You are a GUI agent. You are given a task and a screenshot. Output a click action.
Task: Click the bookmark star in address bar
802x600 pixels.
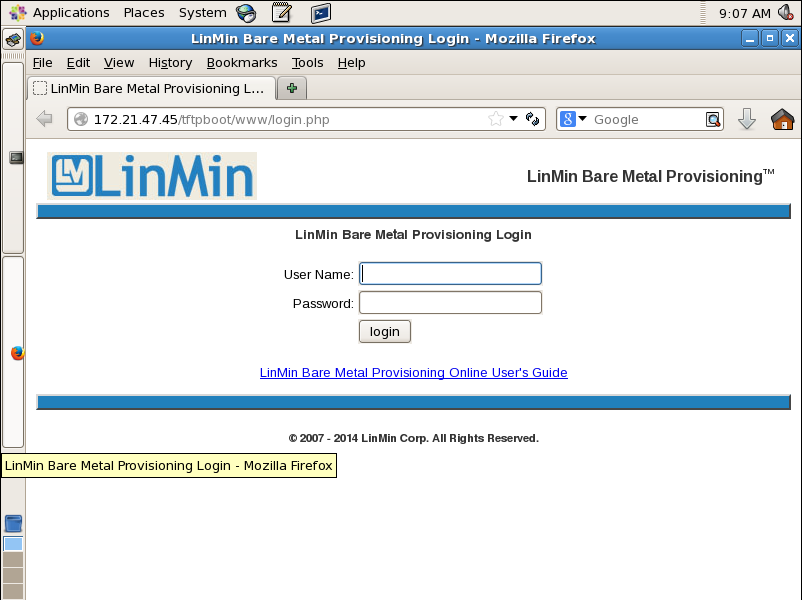495,119
